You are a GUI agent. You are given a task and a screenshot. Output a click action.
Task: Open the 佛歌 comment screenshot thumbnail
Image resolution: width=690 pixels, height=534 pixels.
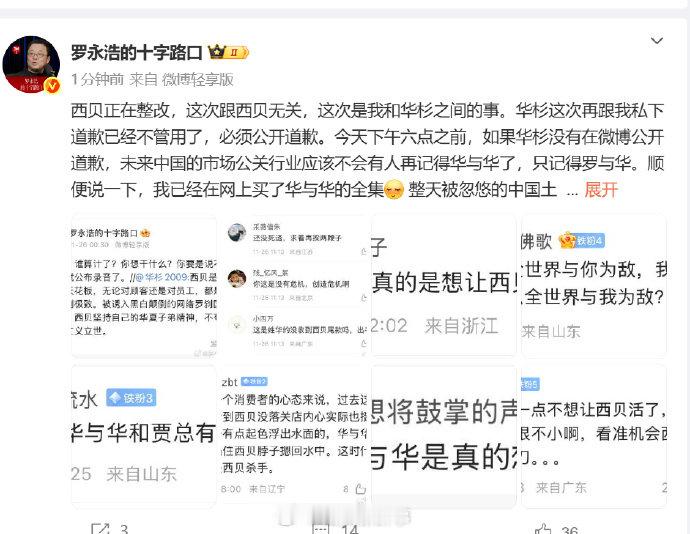594,285
